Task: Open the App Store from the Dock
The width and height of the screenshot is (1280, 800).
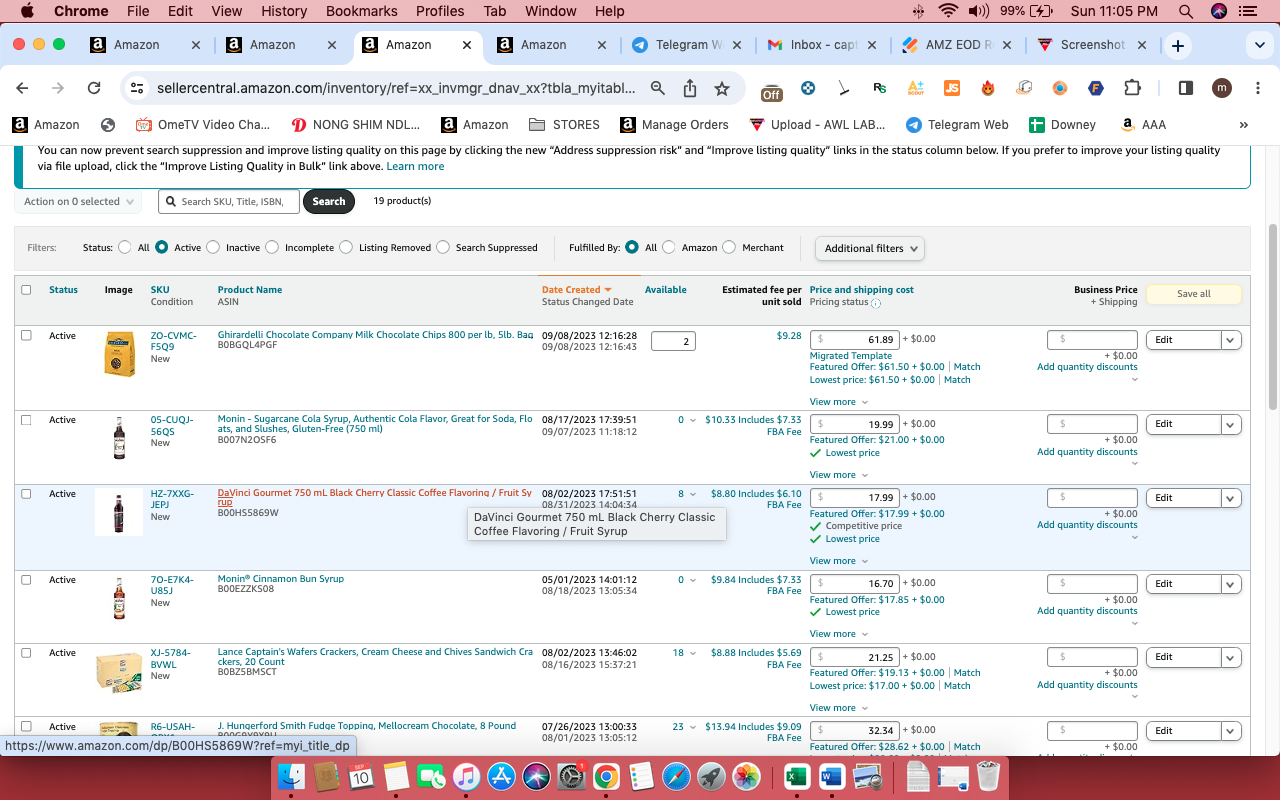Action: (x=502, y=776)
